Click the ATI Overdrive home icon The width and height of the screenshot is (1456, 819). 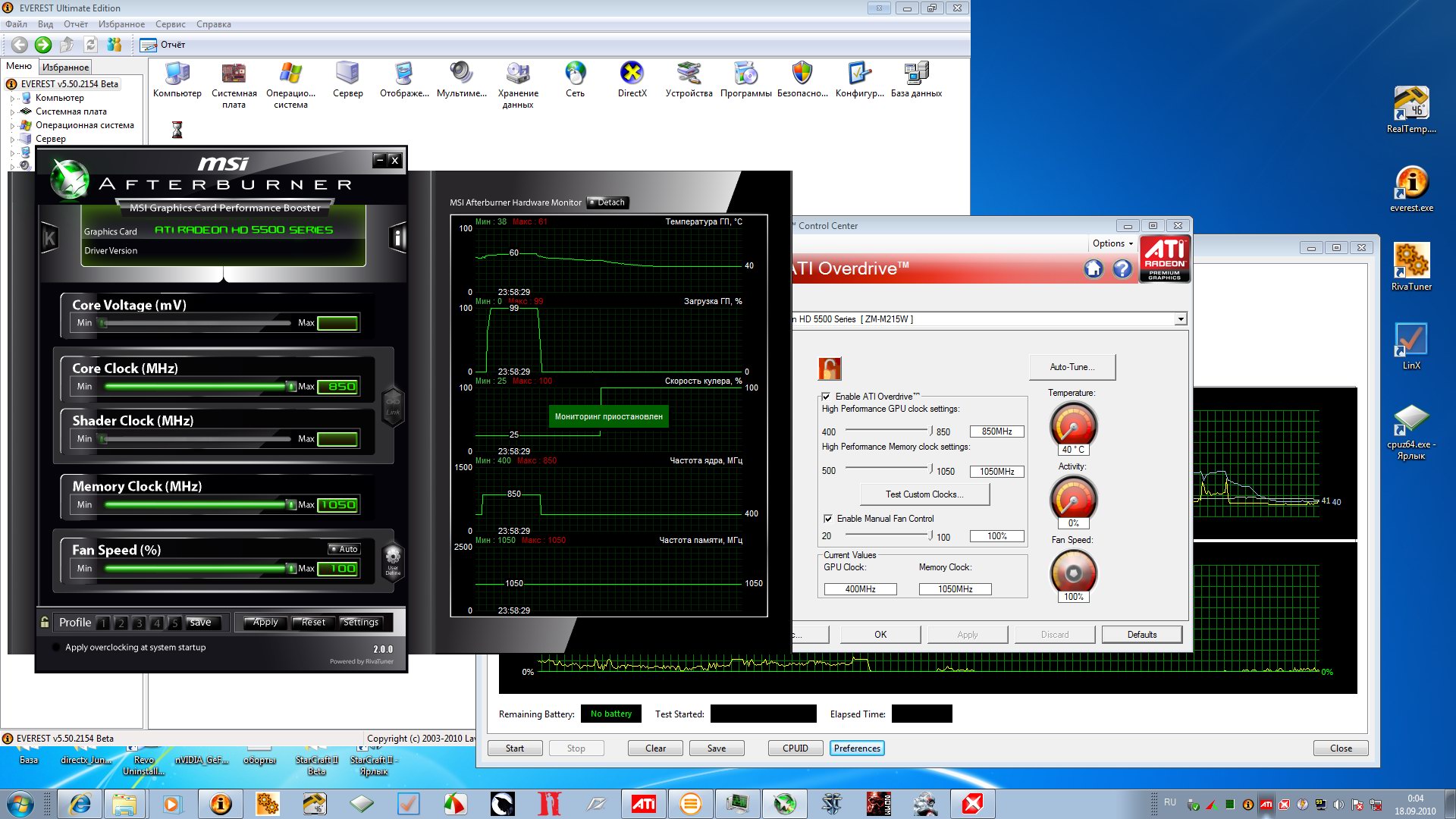click(1093, 268)
